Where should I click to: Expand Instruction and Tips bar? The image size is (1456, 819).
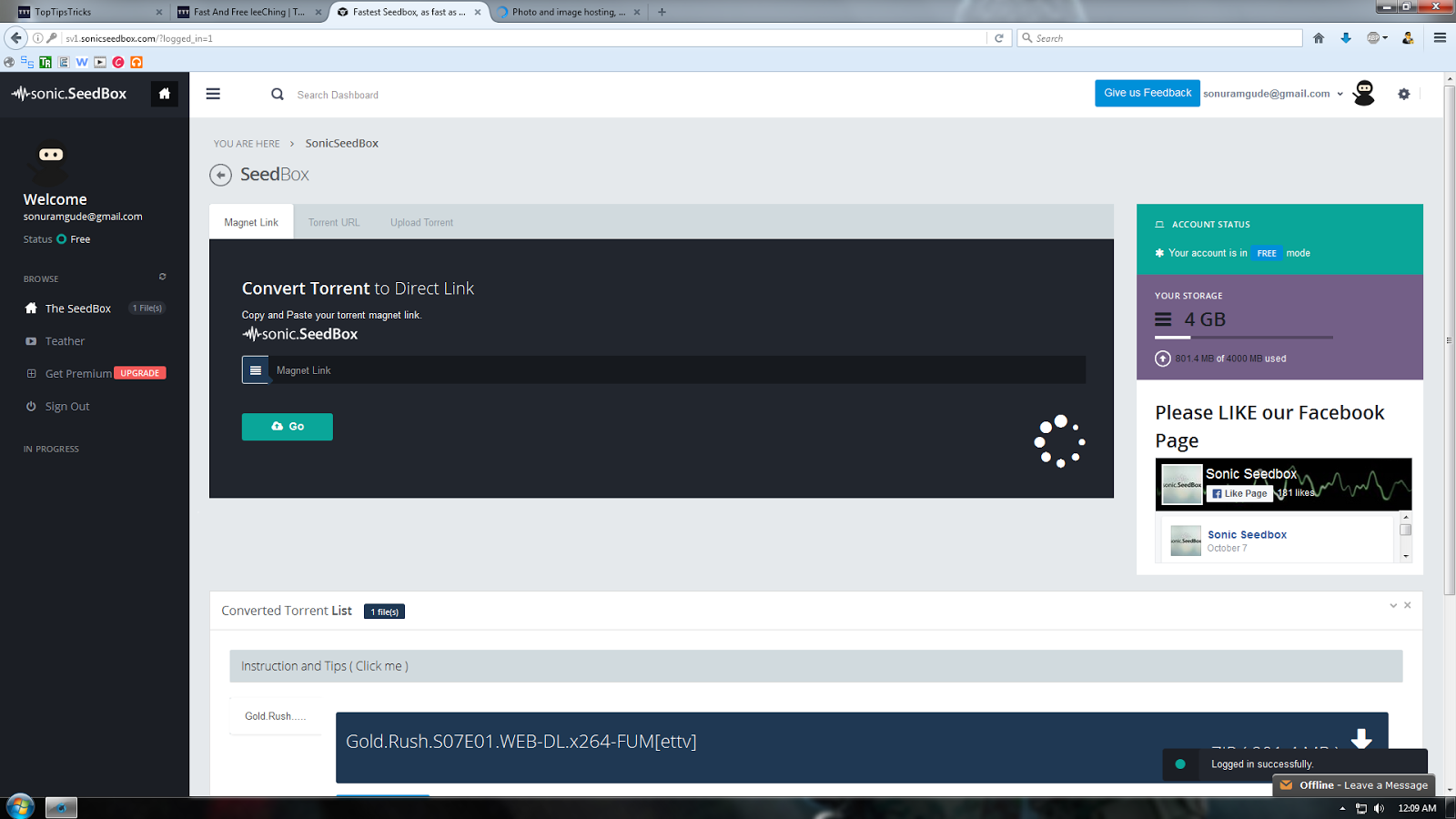pos(815,666)
